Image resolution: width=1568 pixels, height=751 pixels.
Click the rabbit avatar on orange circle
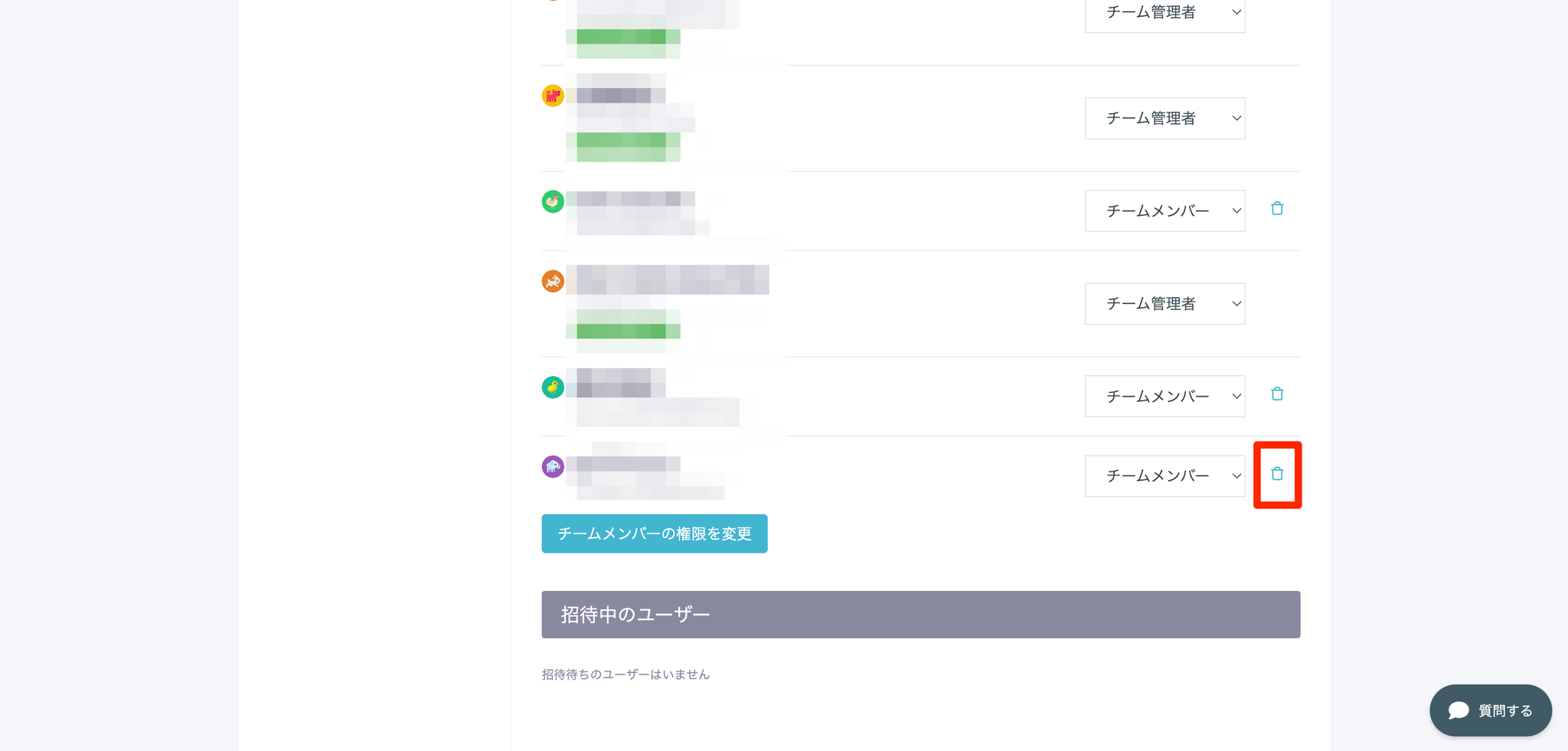pos(553,281)
